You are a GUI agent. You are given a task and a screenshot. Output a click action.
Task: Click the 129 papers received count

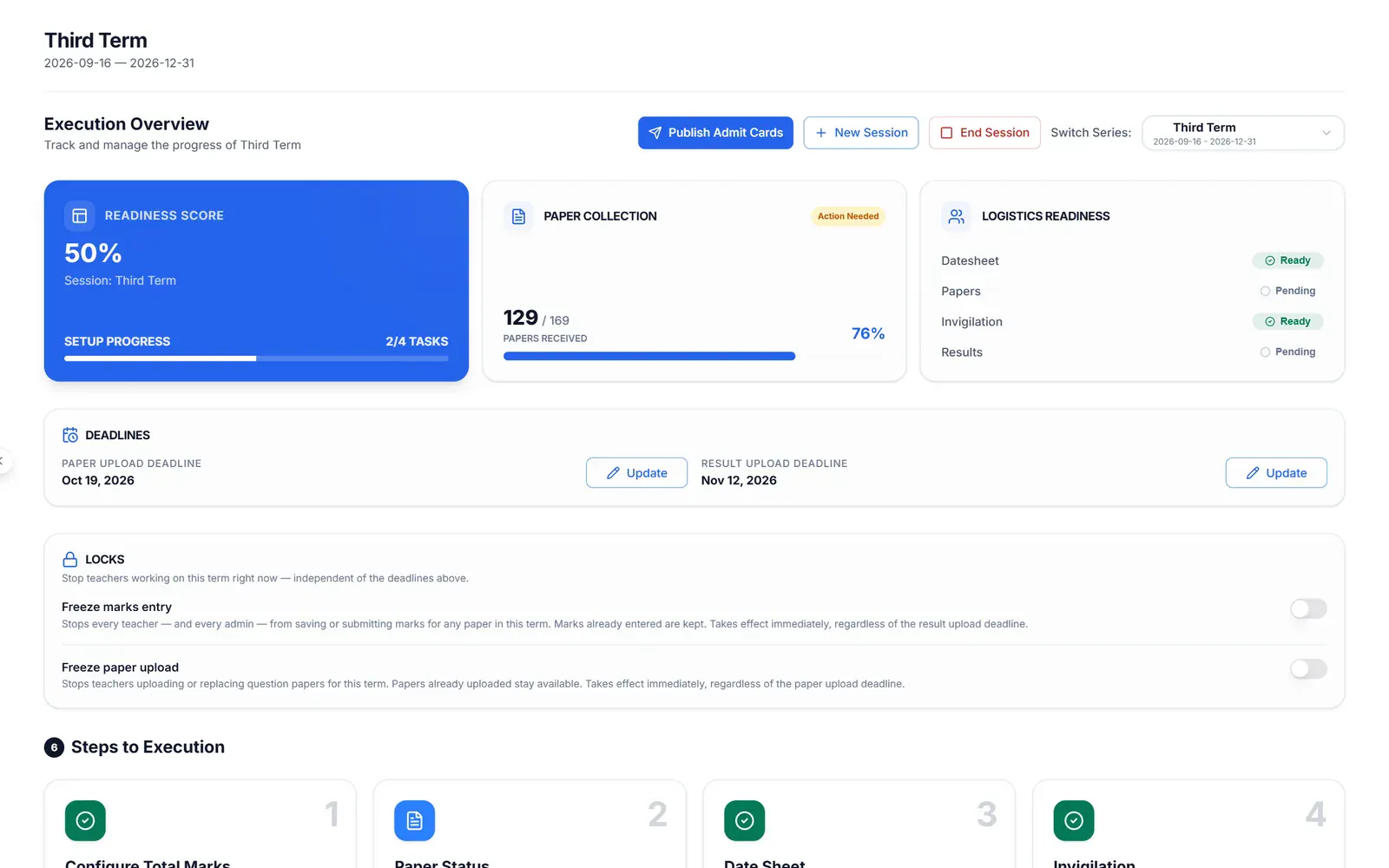521,318
